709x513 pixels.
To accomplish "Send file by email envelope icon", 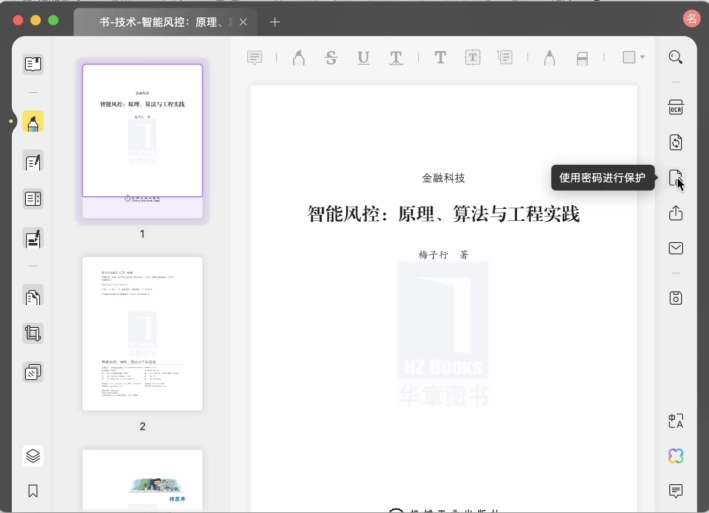I will tap(676, 248).
